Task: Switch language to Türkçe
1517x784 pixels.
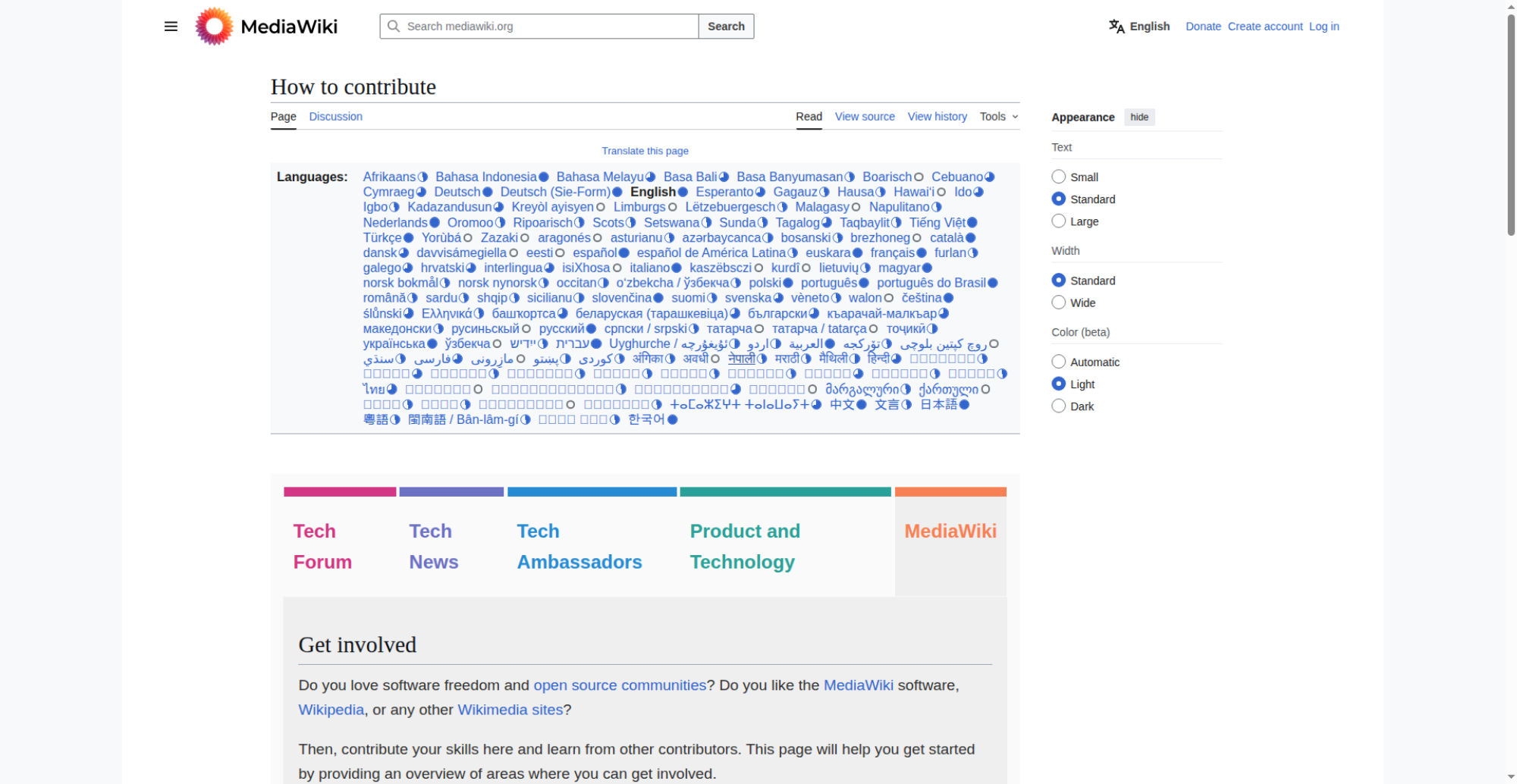Action: pyautogui.click(x=382, y=237)
